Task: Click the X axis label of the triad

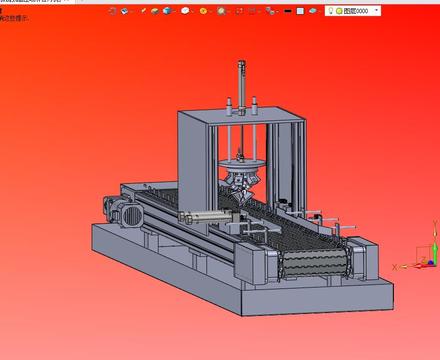Action: click(395, 267)
